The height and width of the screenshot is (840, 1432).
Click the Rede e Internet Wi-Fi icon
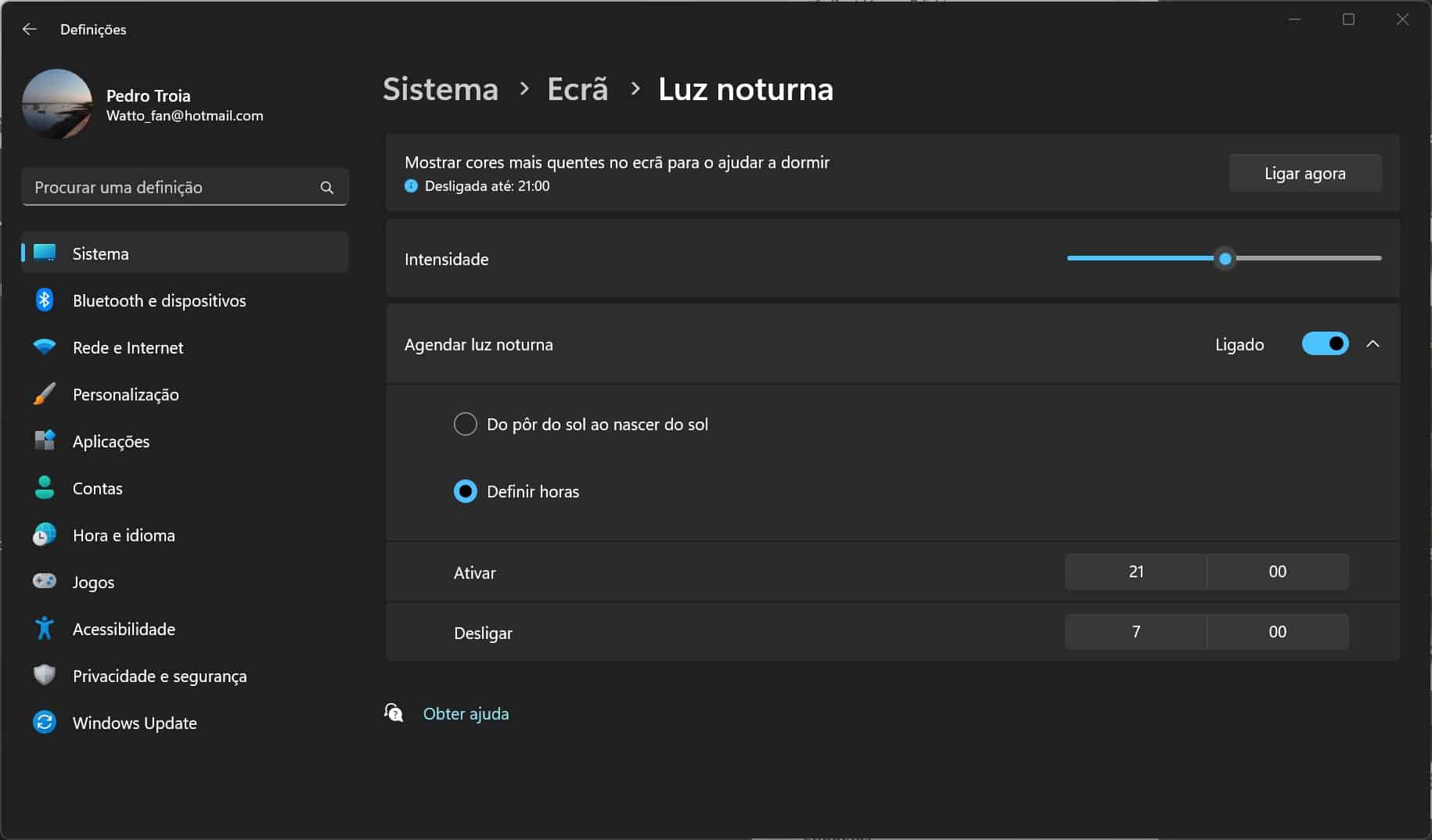point(45,347)
